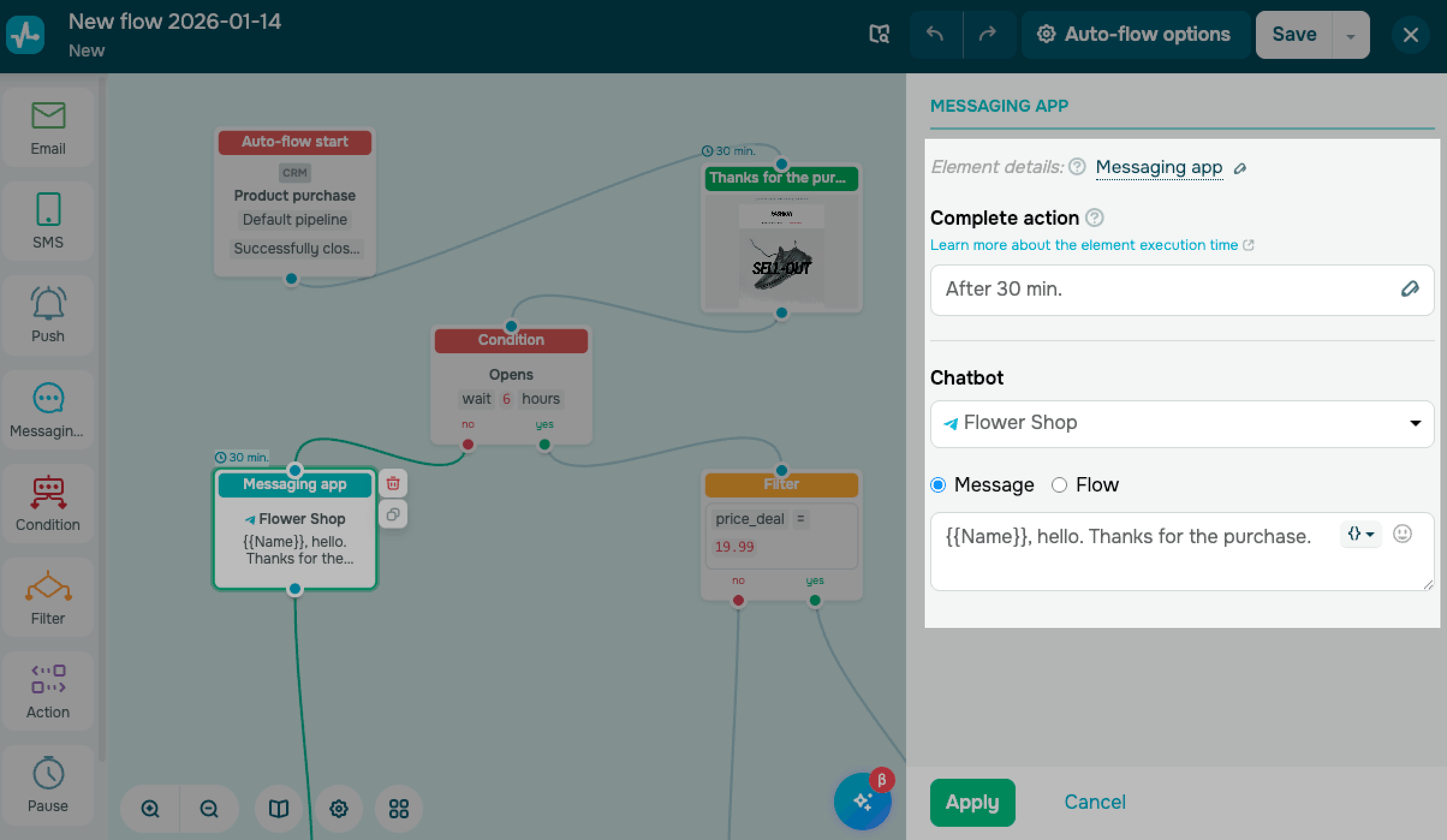Image resolution: width=1447 pixels, height=840 pixels.
Task: Select the Flow radio option
Action: click(x=1059, y=485)
